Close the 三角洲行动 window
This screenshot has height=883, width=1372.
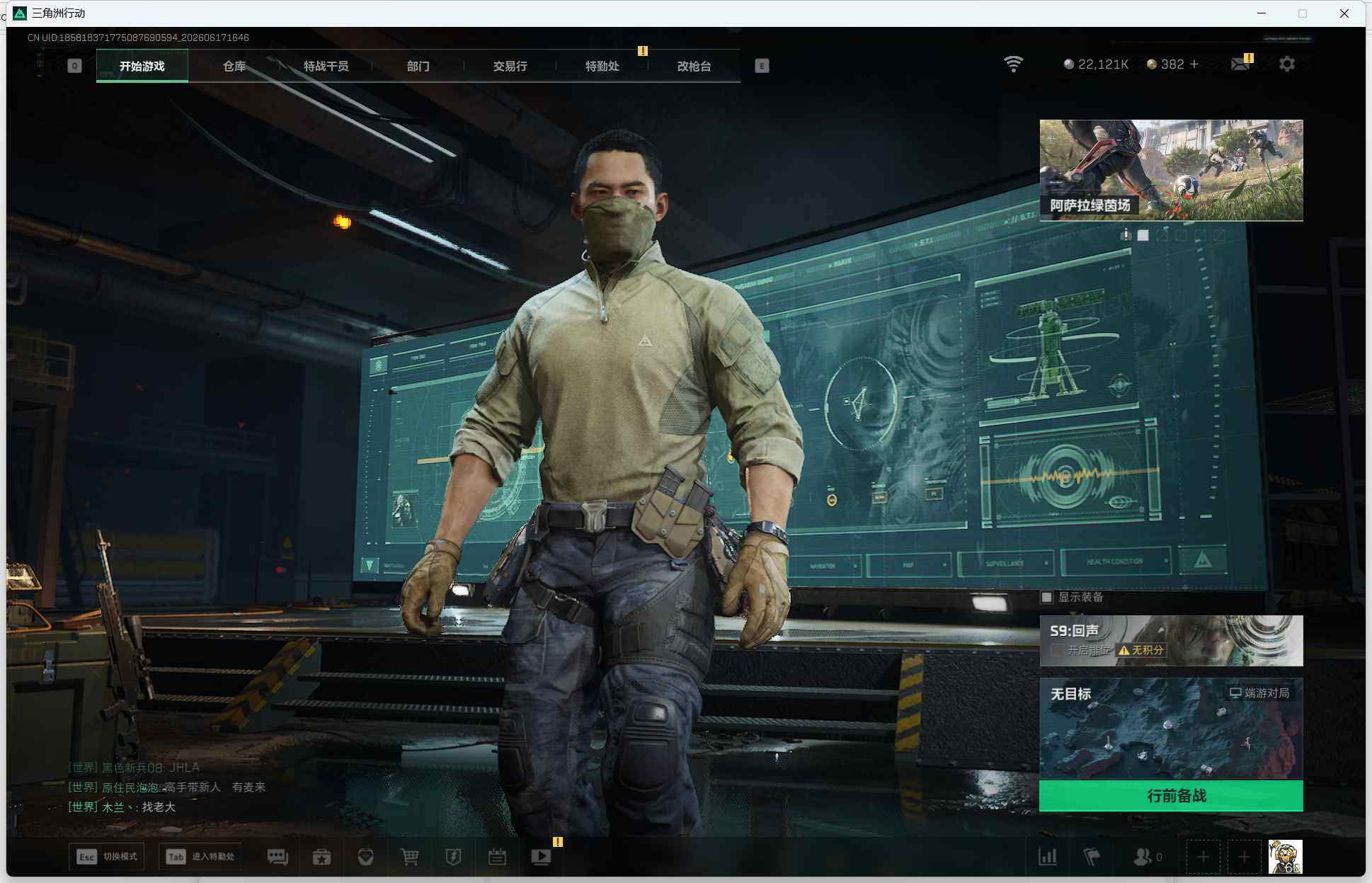point(1344,13)
